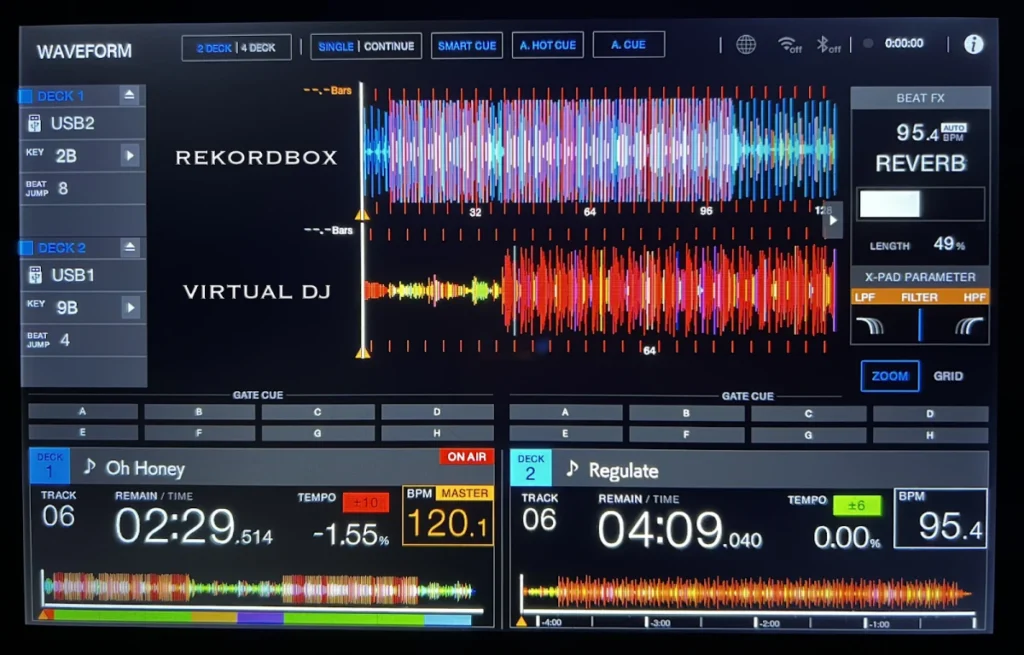Tap the Deck 2 Virtual DJ large waveform
Viewport: 1024px width, 655px height.
[601, 291]
